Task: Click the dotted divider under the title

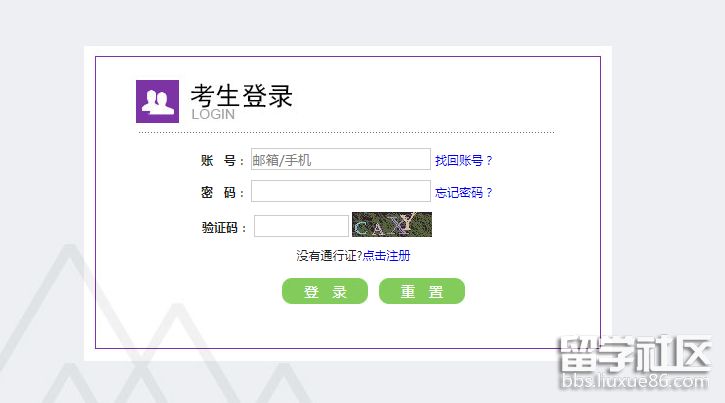Action: point(345,131)
